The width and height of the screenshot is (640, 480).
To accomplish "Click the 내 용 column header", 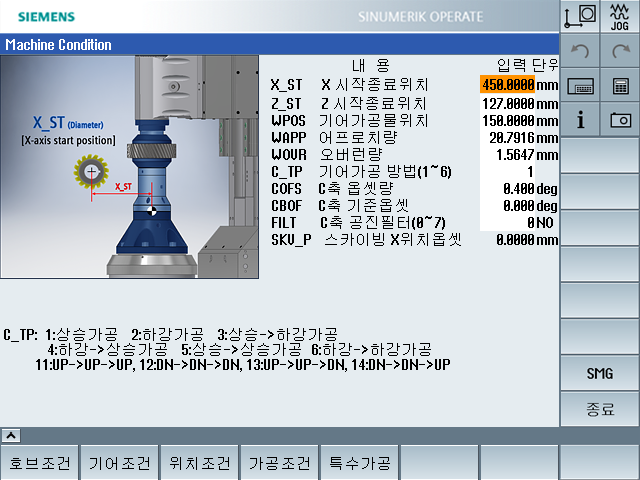I will coord(371,65).
